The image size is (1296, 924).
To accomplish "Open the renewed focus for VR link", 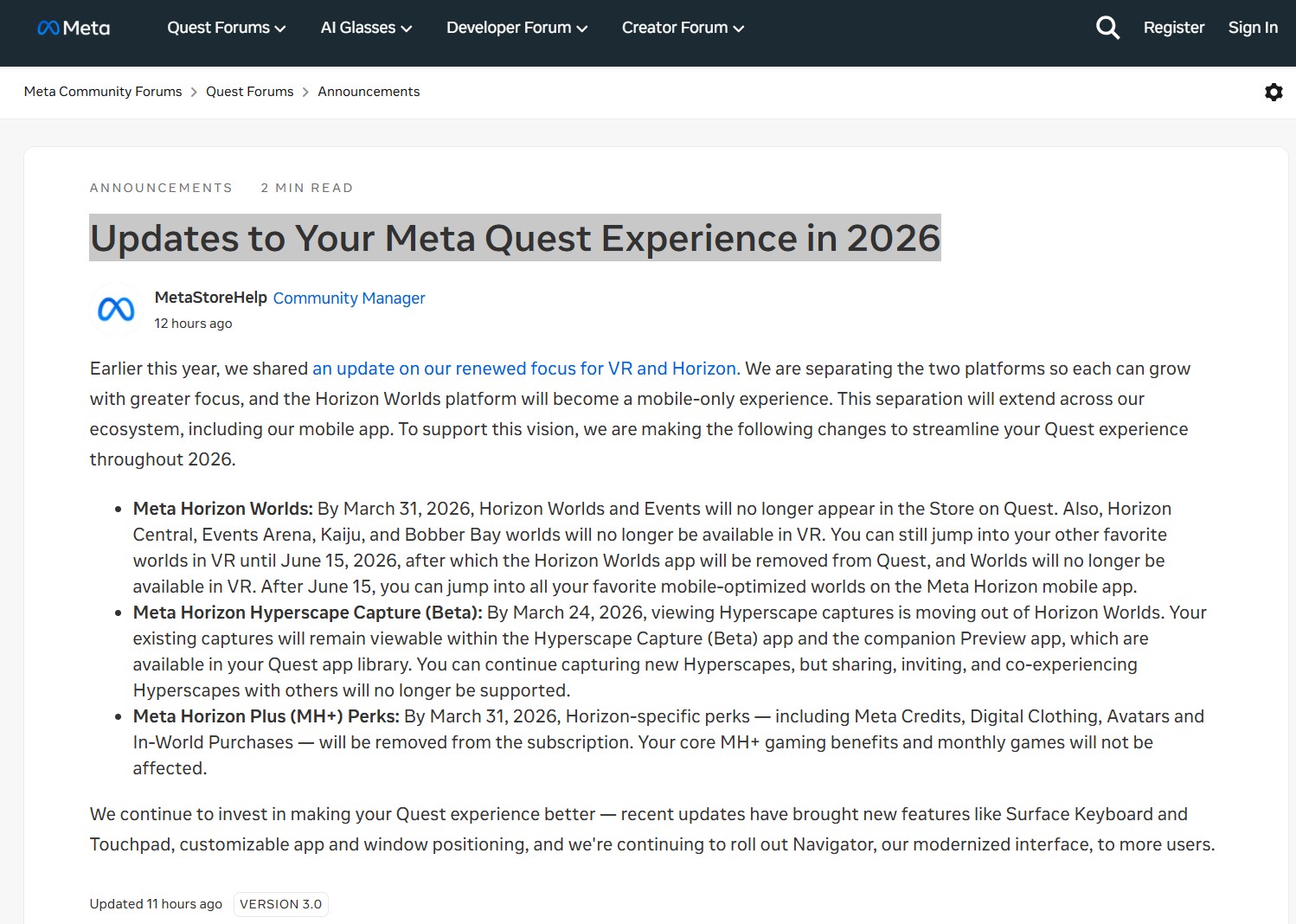I will coord(525,369).
